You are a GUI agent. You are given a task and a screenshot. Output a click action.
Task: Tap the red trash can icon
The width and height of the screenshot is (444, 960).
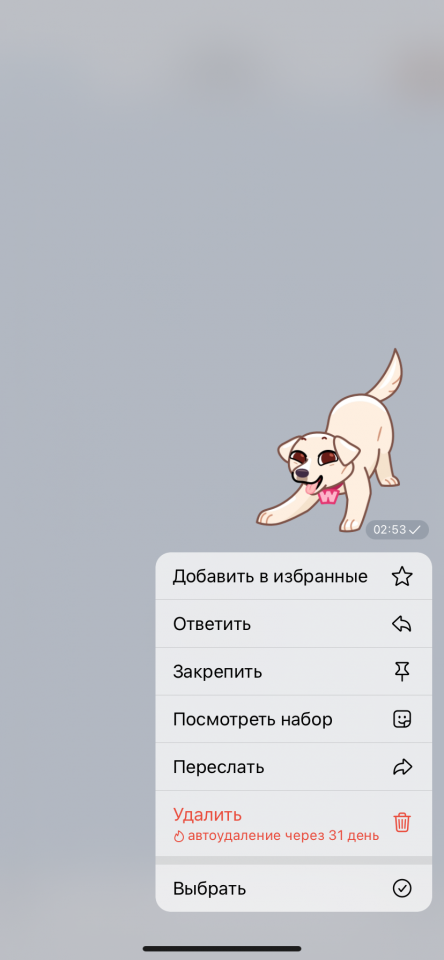[x=402, y=822]
